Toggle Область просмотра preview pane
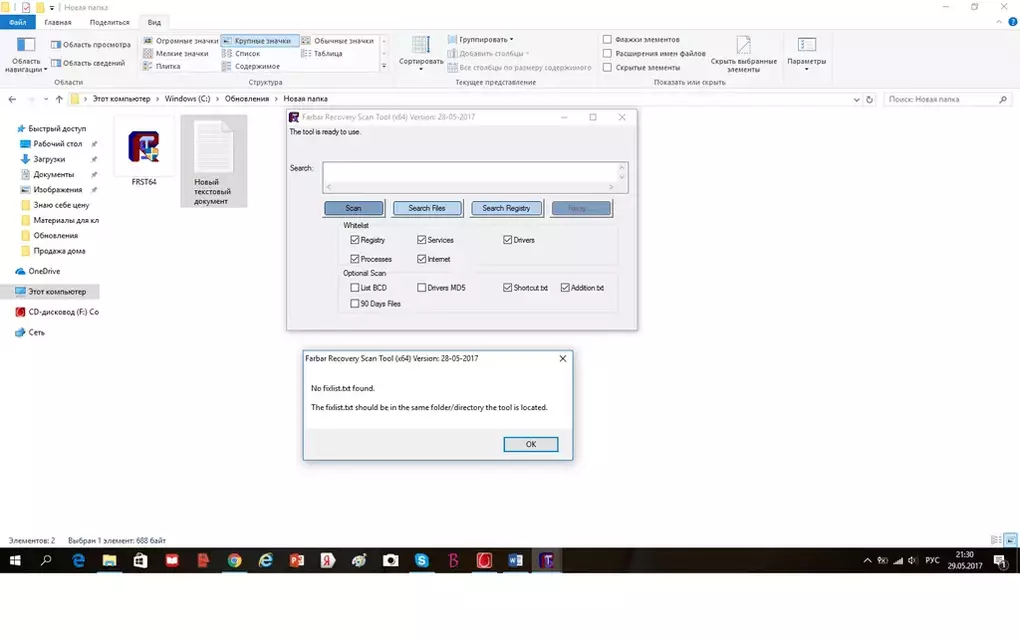 click(x=90, y=45)
